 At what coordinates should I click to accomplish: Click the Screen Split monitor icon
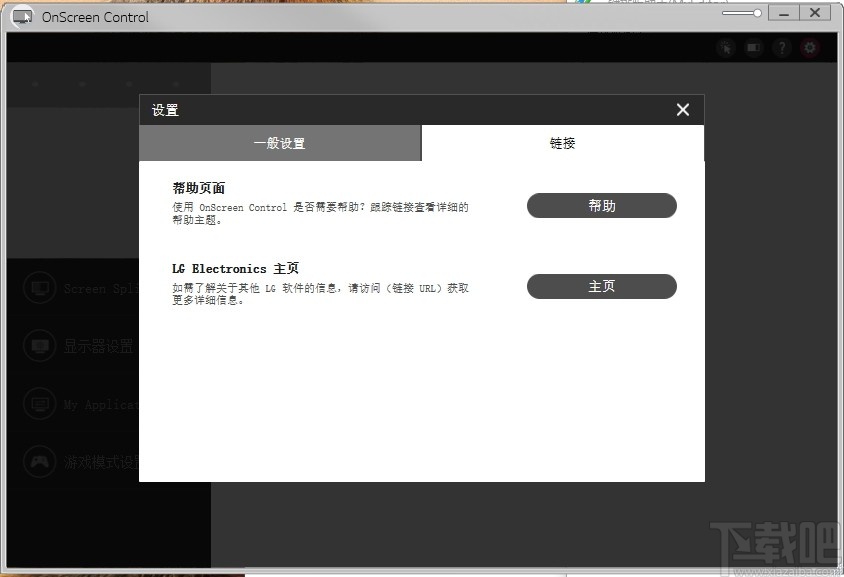click(x=39, y=287)
